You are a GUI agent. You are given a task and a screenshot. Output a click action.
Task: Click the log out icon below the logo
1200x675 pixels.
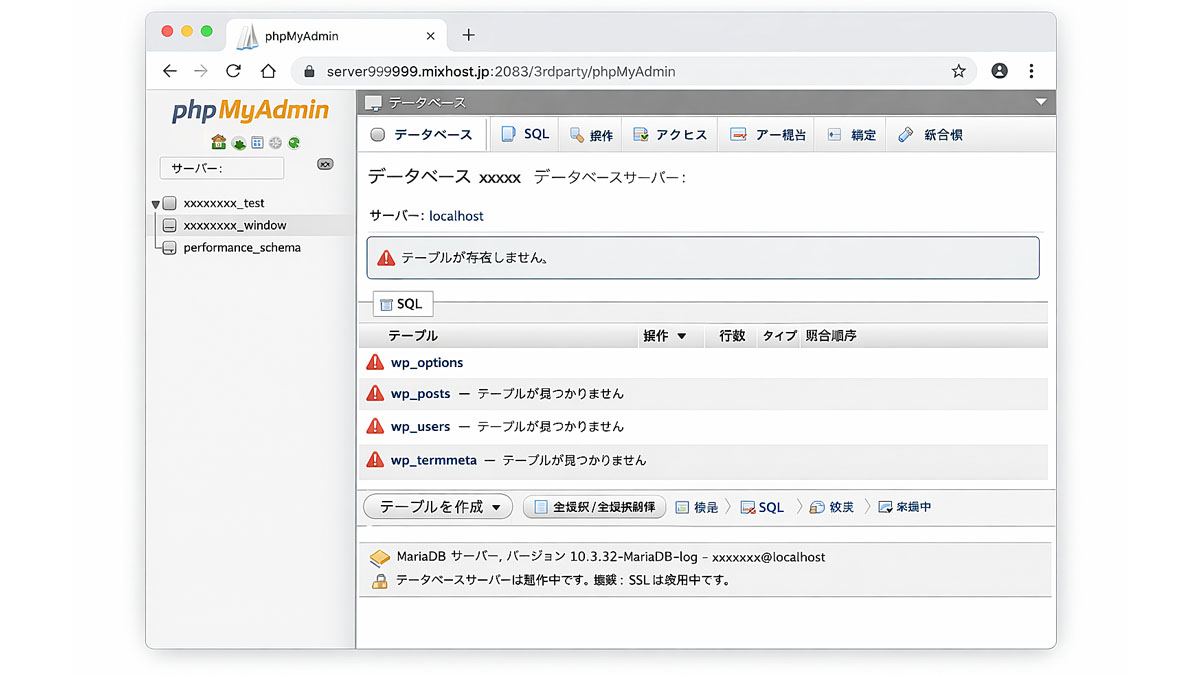[x=238, y=143]
